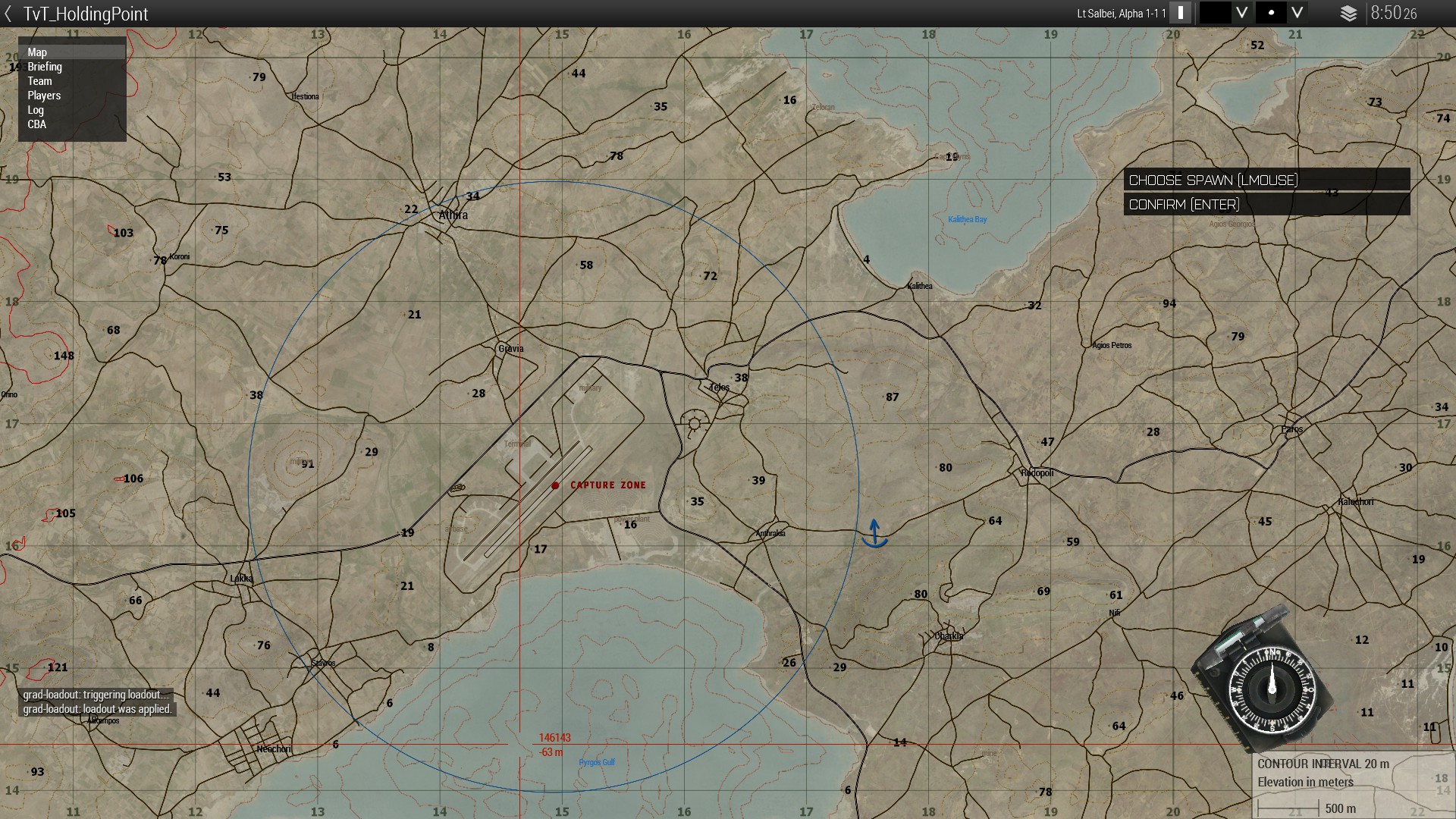Click the red Capture Zone dot marker
This screenshot has height=819, width=1456.
(x=555, y=485)
